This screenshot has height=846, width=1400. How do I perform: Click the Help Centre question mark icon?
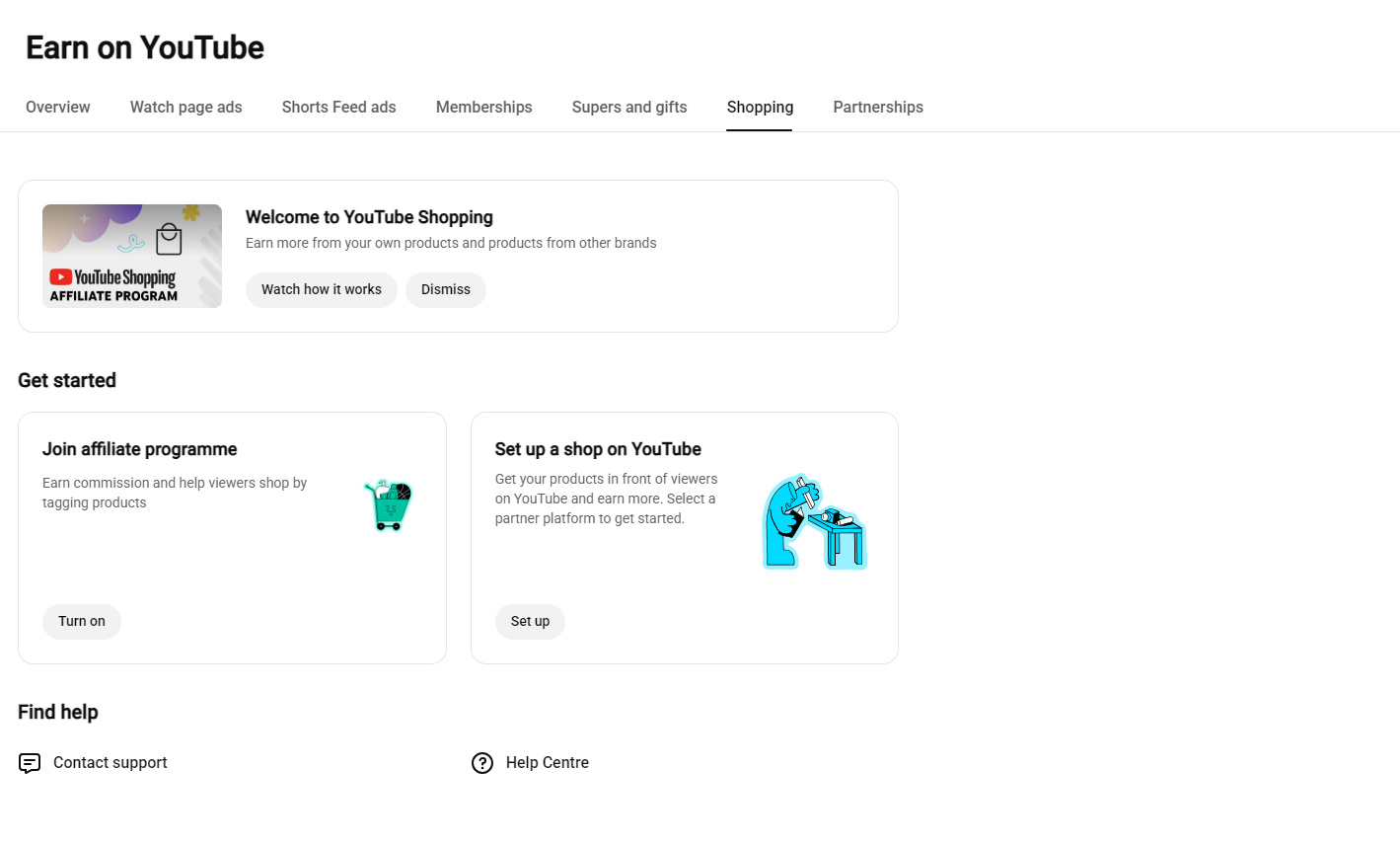(482, 763)
